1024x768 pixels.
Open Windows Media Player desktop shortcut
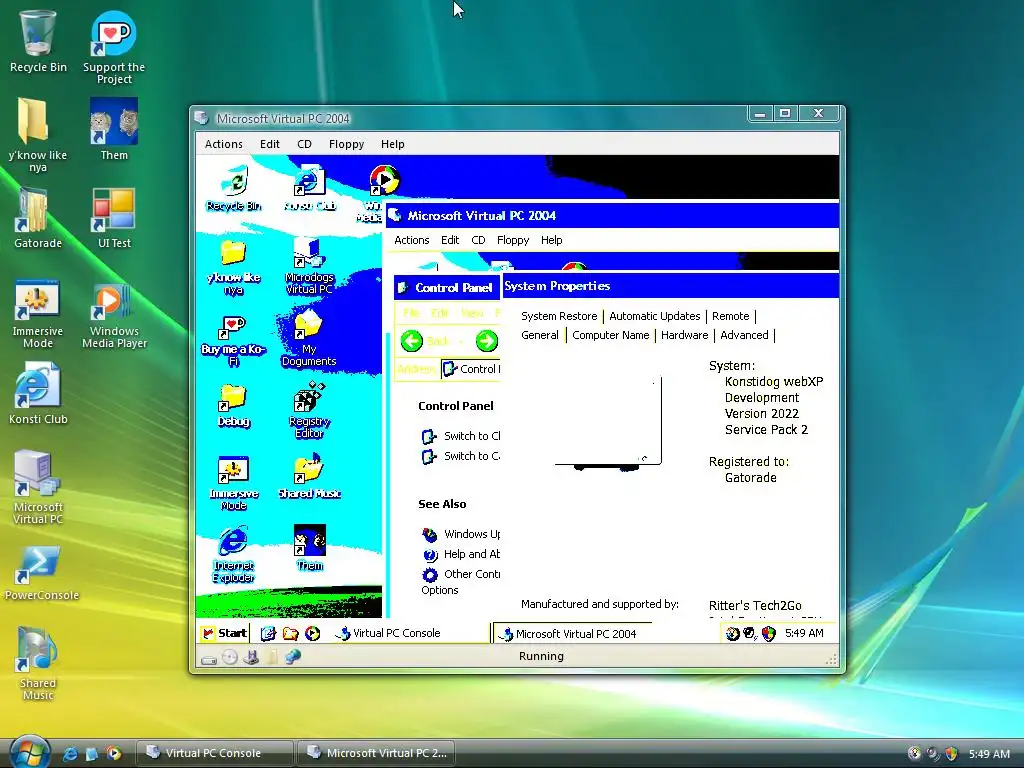click(x=114, y=316)
